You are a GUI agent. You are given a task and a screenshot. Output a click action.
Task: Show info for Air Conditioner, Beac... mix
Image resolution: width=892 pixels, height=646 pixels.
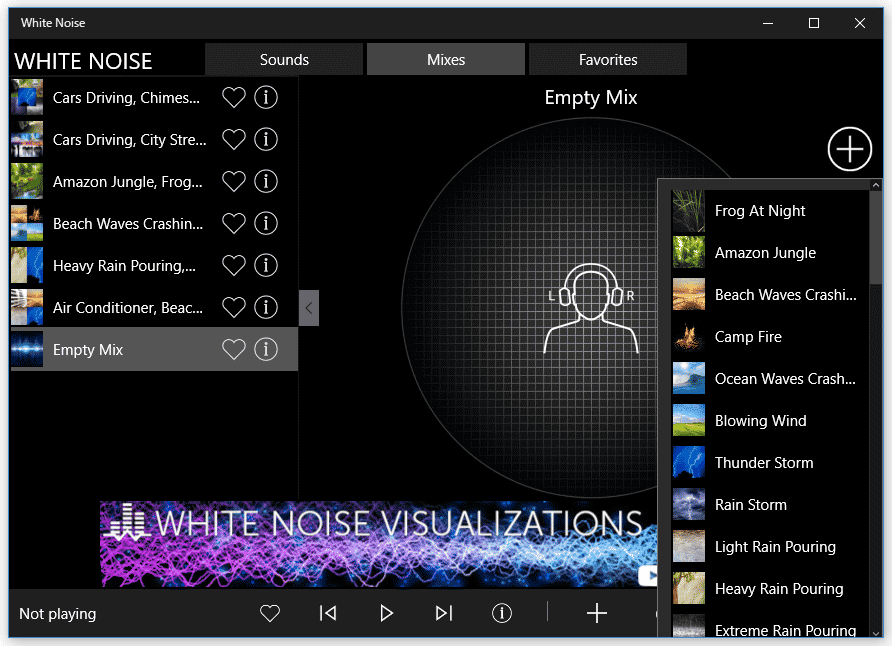point(266,308)
